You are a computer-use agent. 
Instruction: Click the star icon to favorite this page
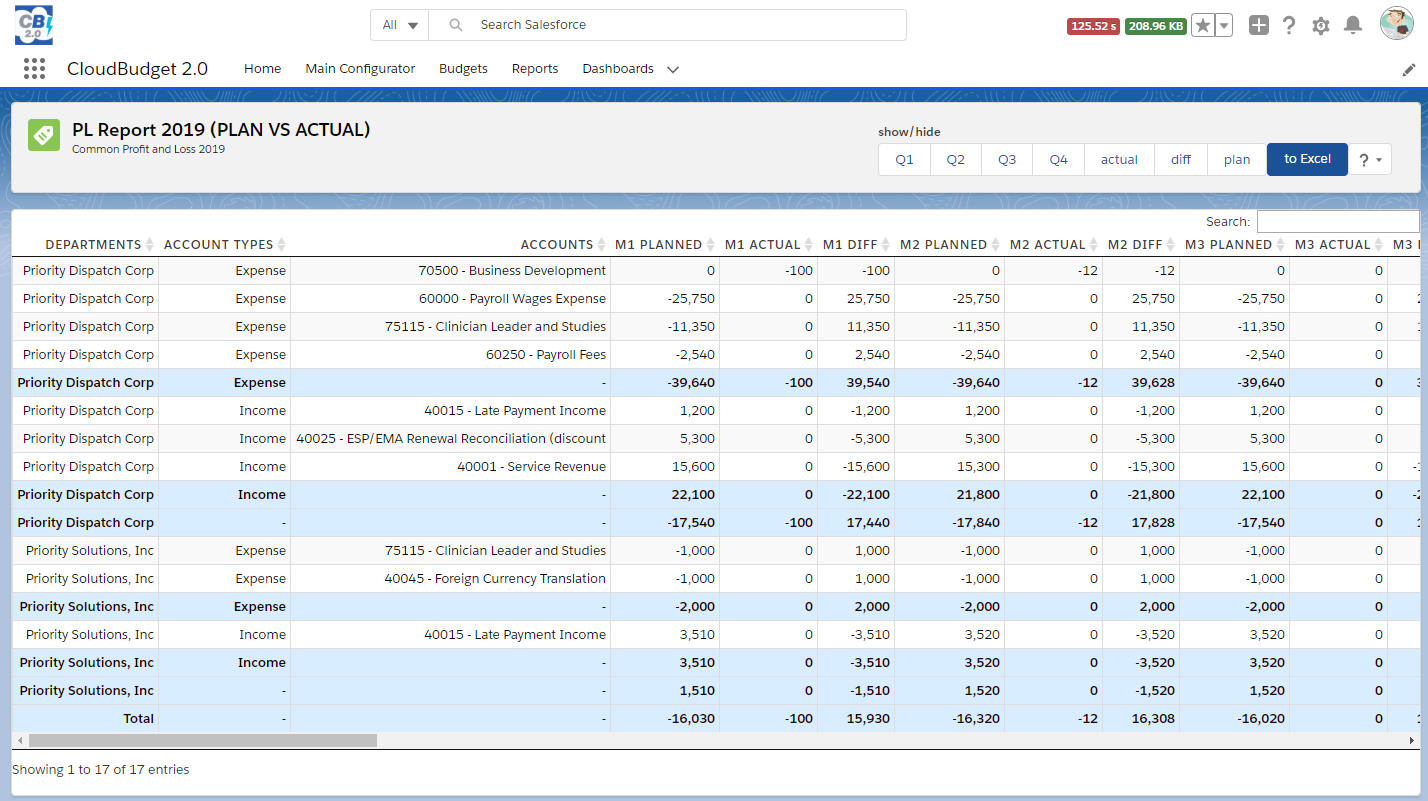[x=1203, y=25]
